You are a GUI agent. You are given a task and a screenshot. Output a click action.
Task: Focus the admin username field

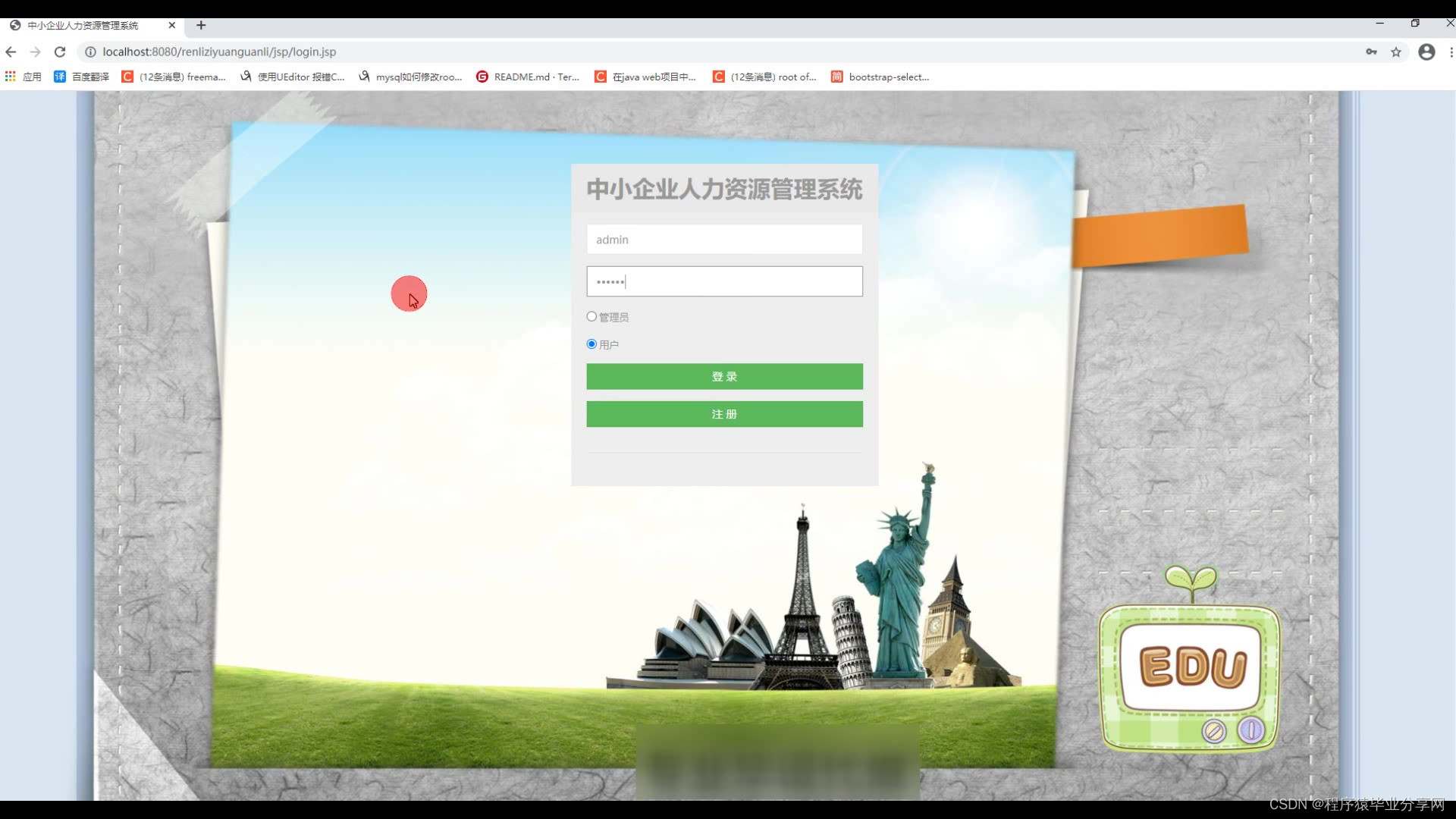[x=724, y=240]
